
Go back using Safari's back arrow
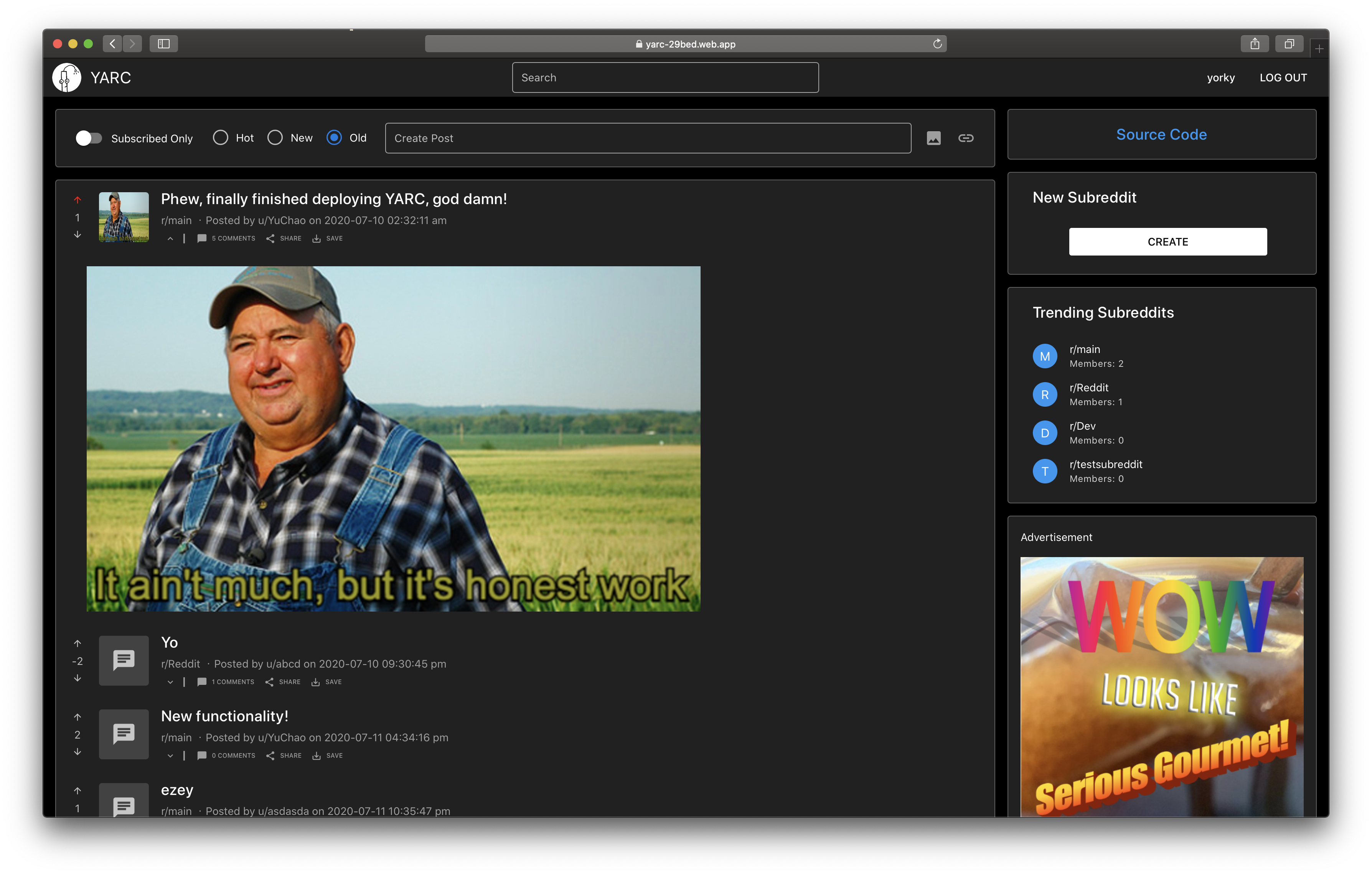112,44
